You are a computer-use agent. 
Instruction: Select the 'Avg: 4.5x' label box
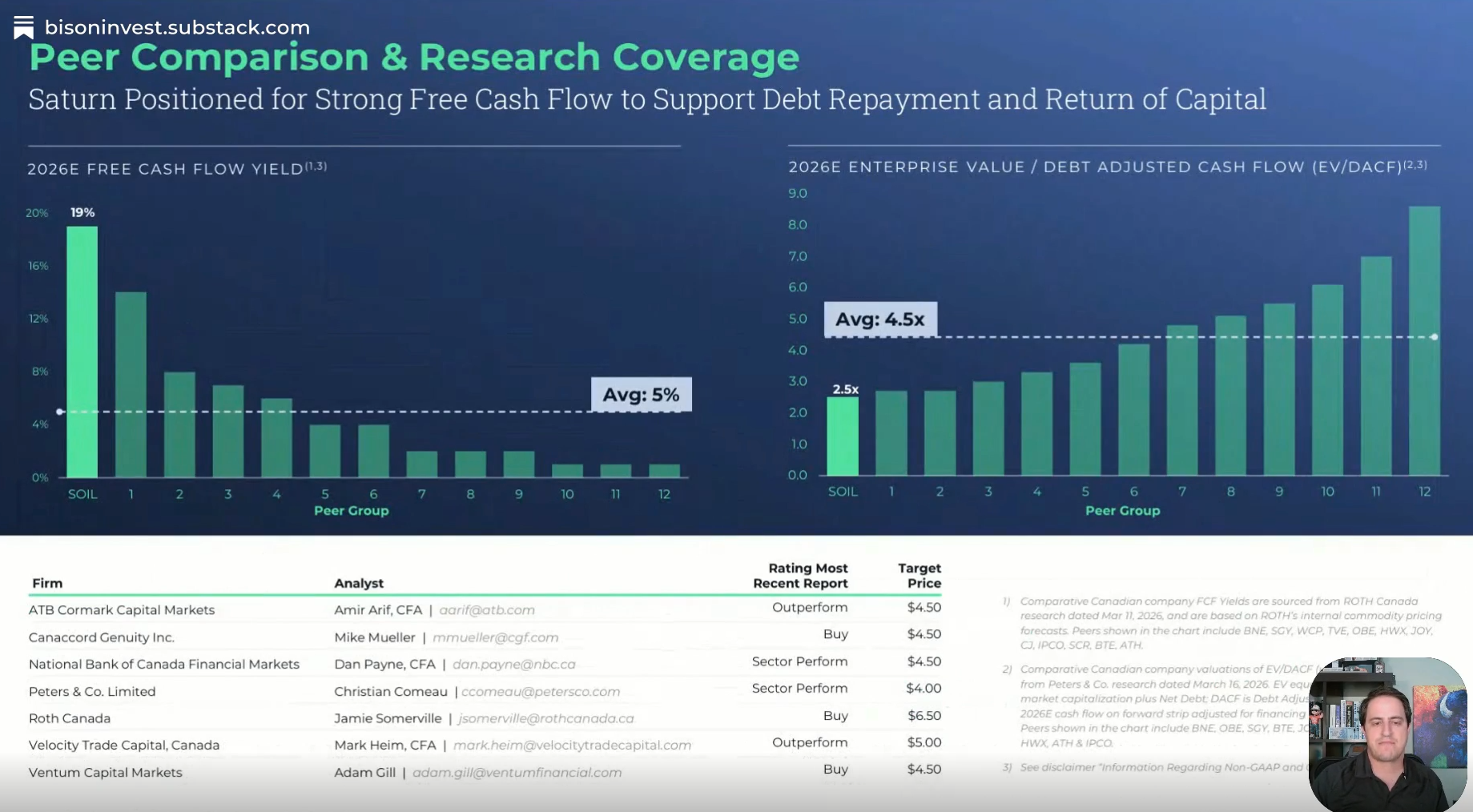tap(879, 320)
